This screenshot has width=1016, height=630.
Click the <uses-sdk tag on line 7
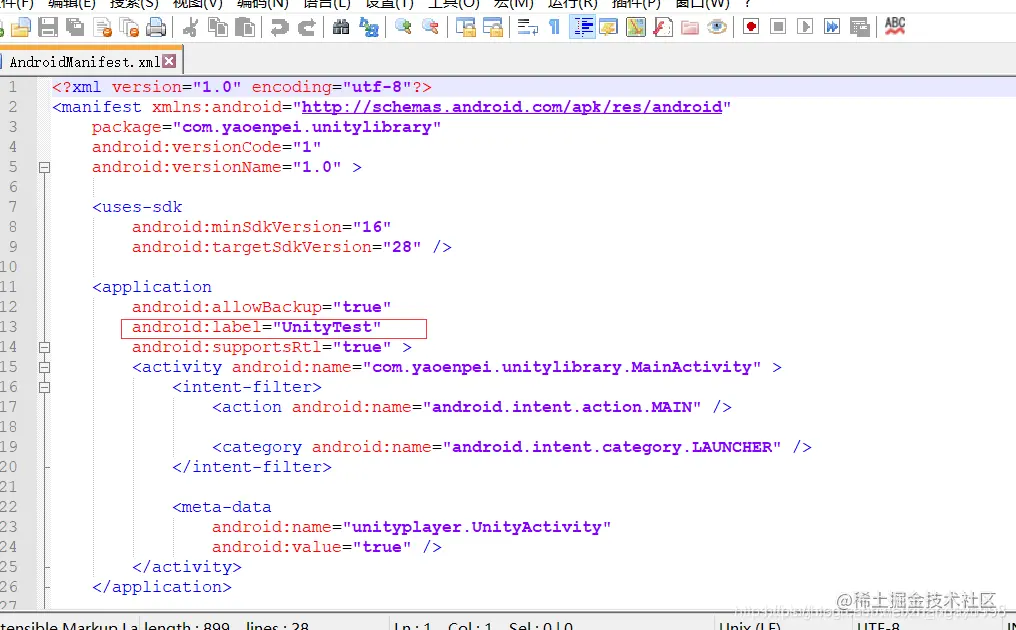click(137, 207)
